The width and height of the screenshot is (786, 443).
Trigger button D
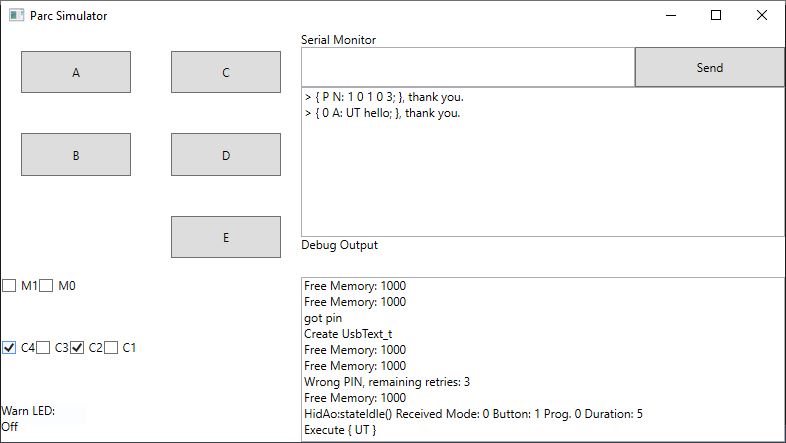[x=226, y=155]
